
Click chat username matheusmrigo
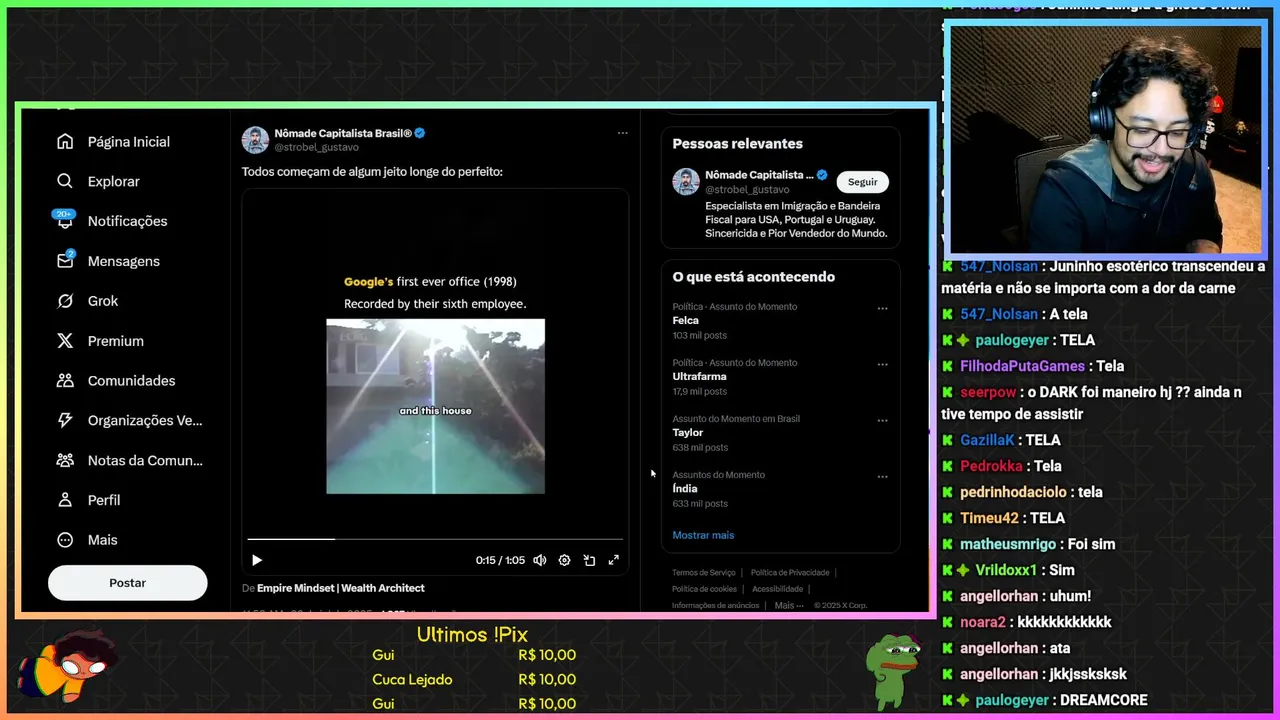1008,544
